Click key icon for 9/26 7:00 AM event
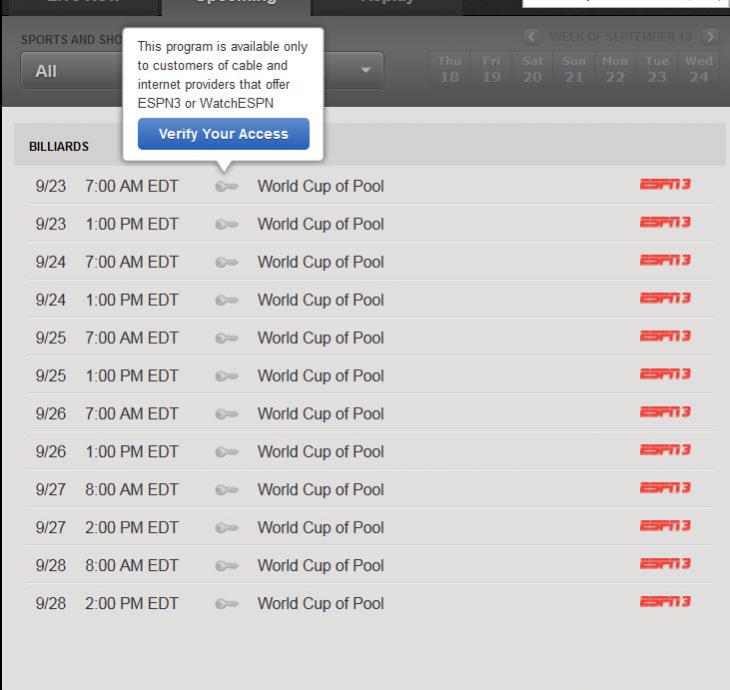The height and width of the screenshot is (690, 730). (226, 414)
